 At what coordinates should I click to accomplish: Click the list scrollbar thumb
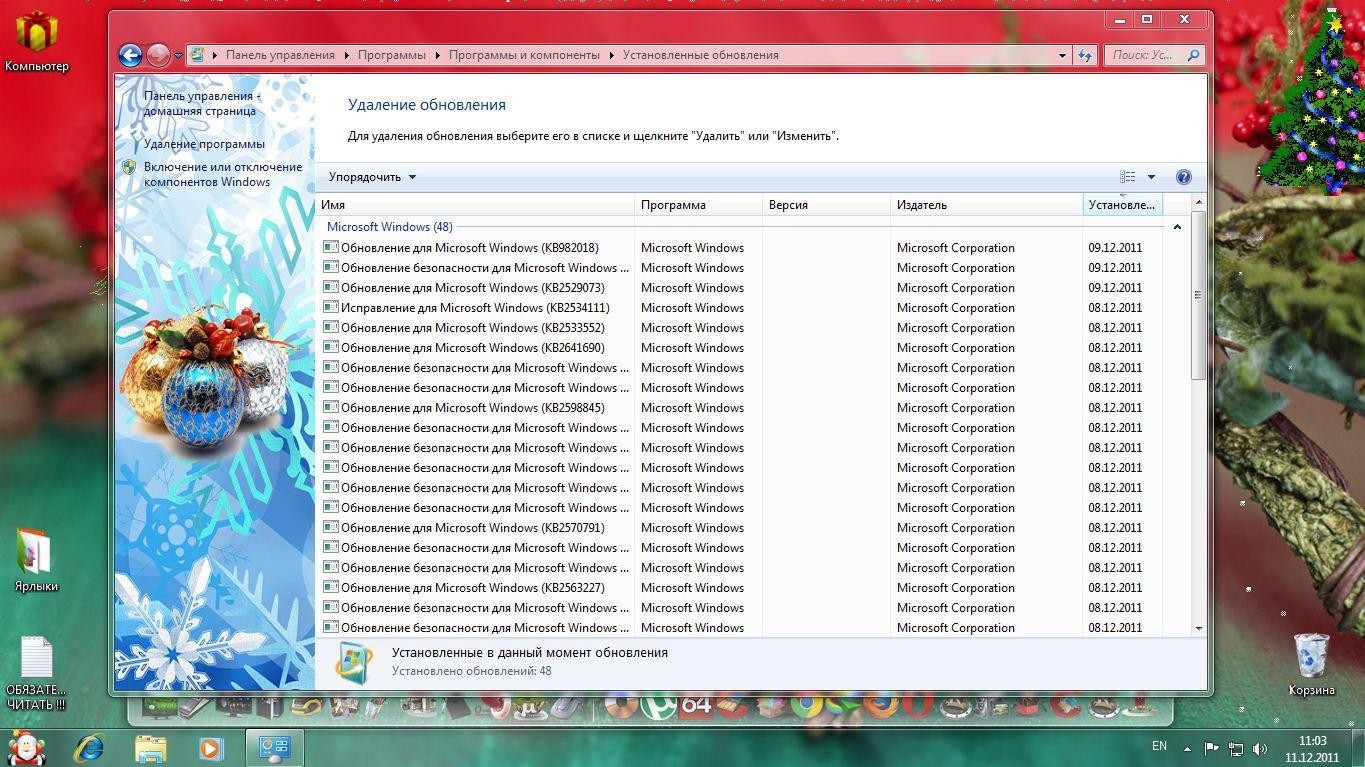coord(1198,295)
